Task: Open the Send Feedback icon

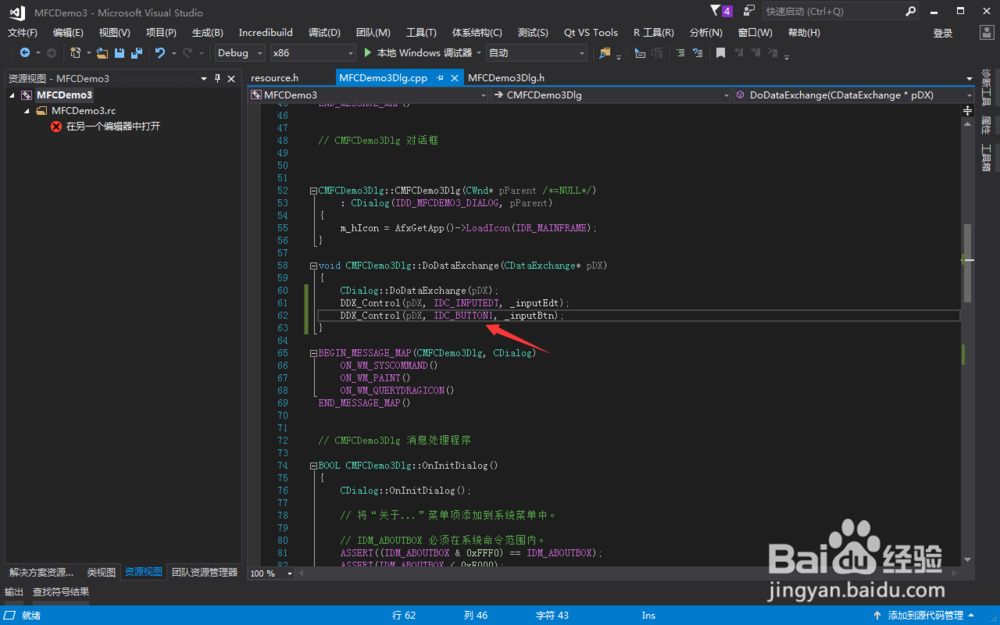Action: click(x=749, y=11)
